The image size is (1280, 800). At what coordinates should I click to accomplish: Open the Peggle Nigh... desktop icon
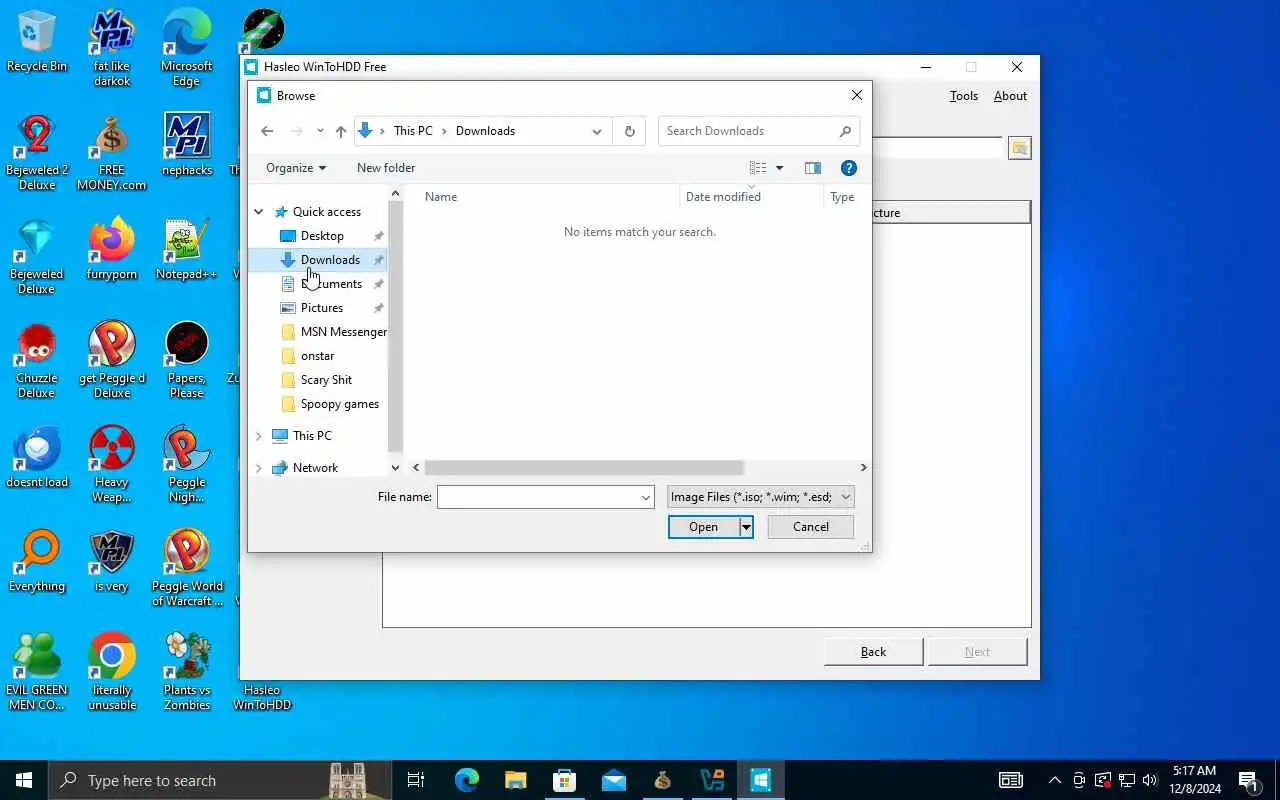pyautogui.click(x=187, y=464)
